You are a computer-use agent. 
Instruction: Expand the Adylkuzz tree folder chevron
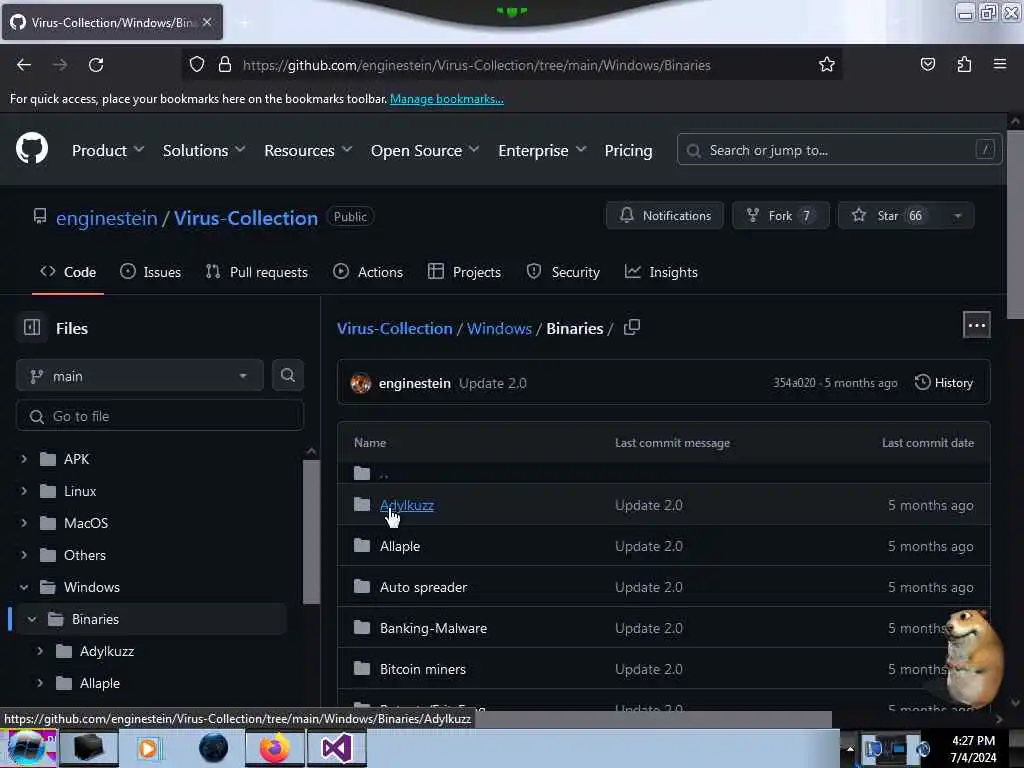point(40,651)
